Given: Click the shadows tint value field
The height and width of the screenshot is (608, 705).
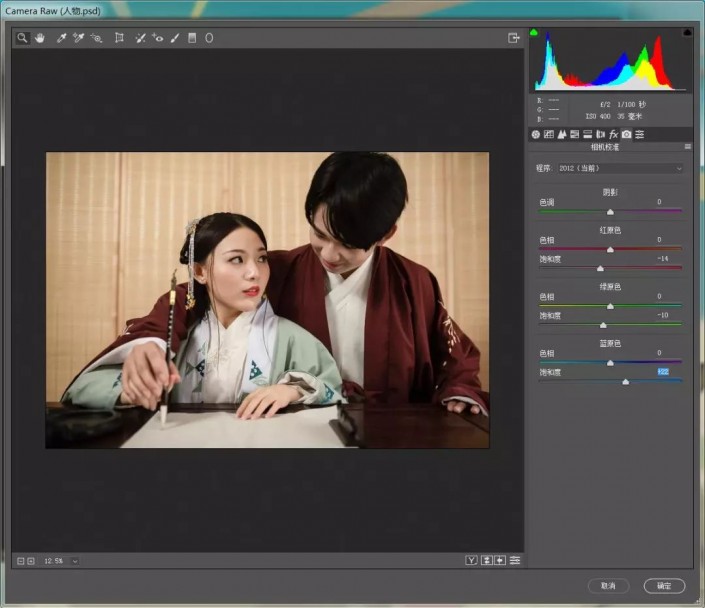Looking at the screenshot, I should tap(659, 202).
